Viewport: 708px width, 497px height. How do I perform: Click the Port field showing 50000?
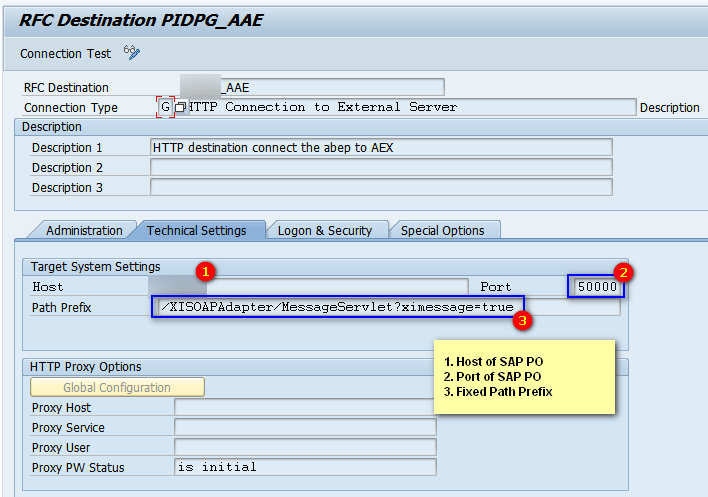[596, 287]
